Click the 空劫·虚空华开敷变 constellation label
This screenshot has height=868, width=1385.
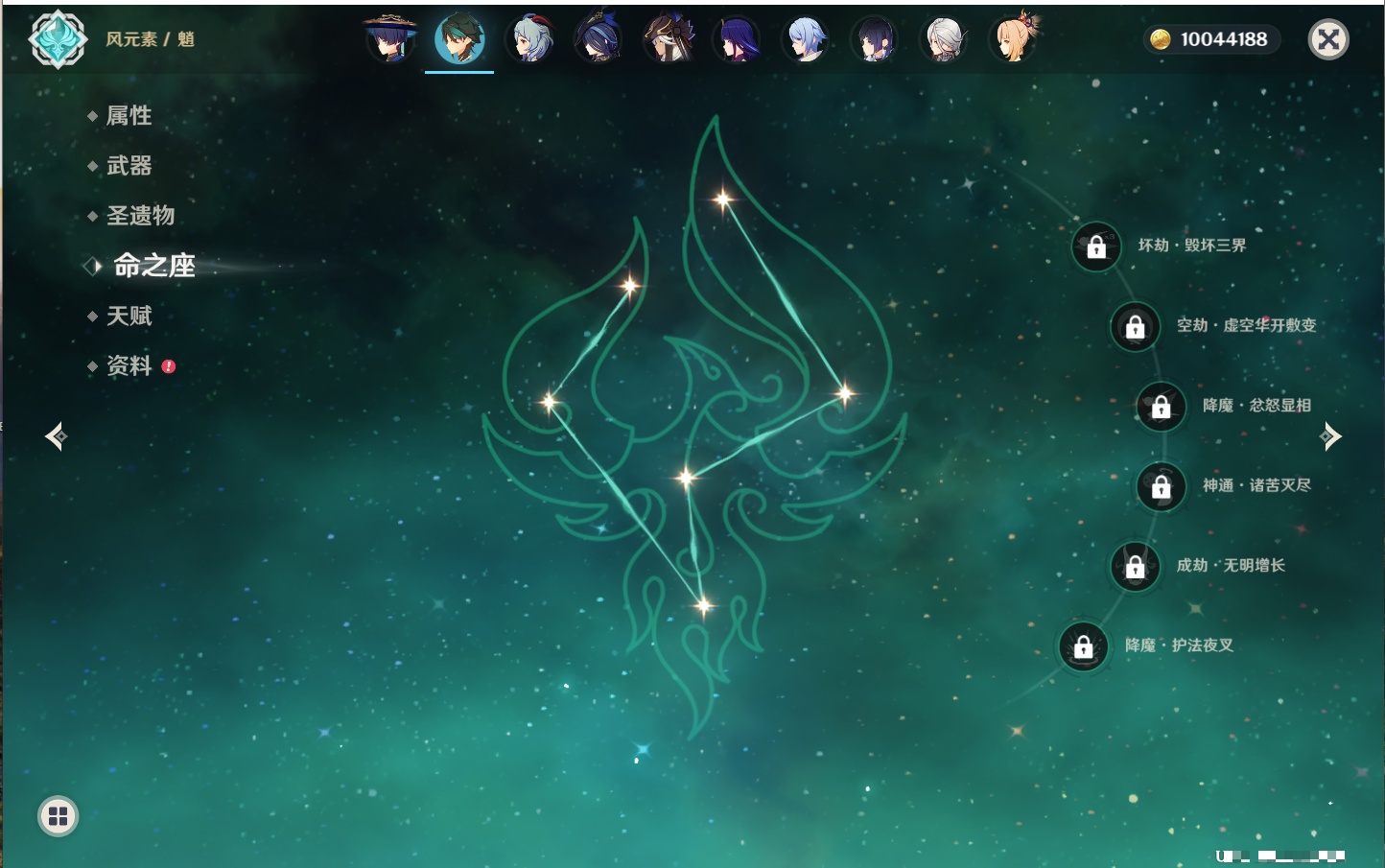pos(1247,325)
